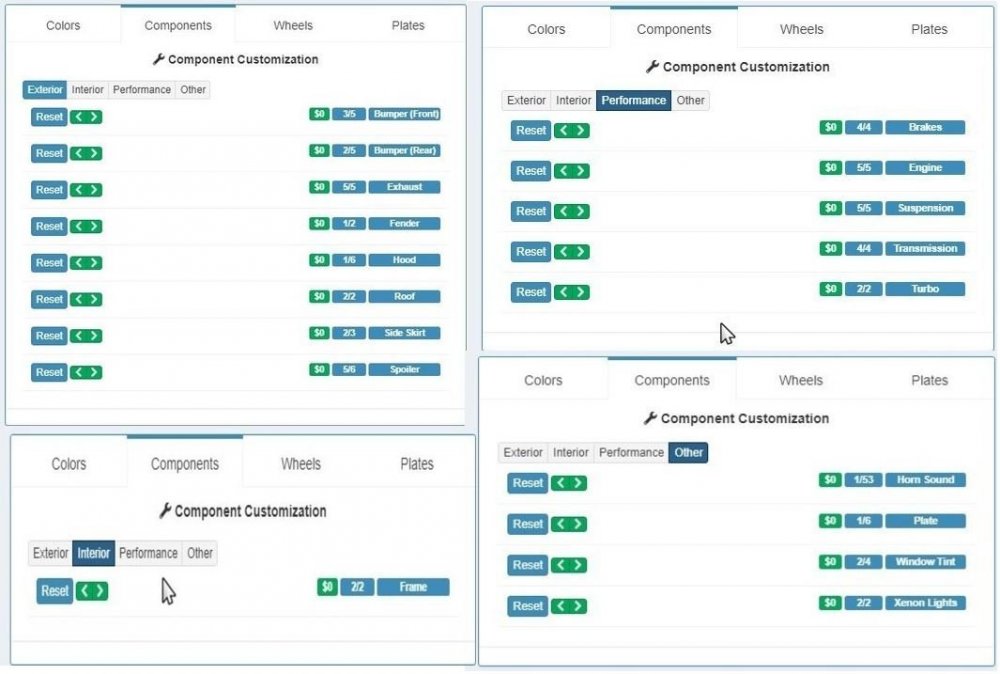Image resolution: width=1000 pixels, height=674 pixels.
Task: Reset the Window Tint component
Action: (x=527, y=564)
